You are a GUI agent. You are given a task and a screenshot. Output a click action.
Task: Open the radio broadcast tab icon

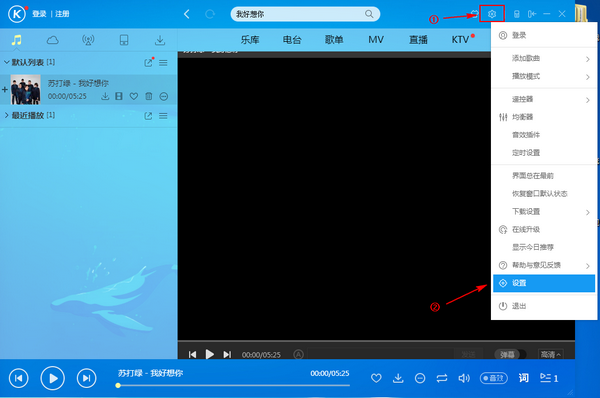click(x=88, y=40)
